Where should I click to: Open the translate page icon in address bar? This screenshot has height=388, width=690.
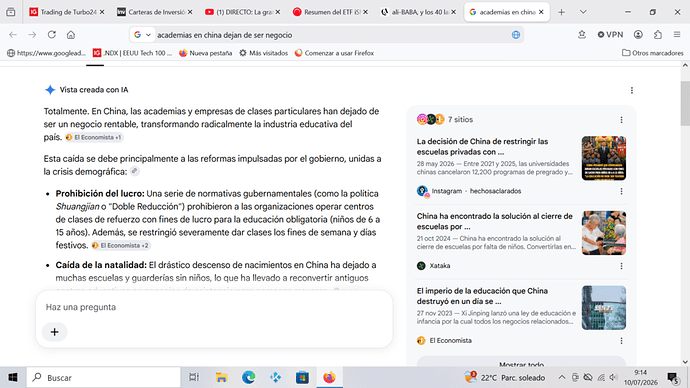(x=516, y=35)
